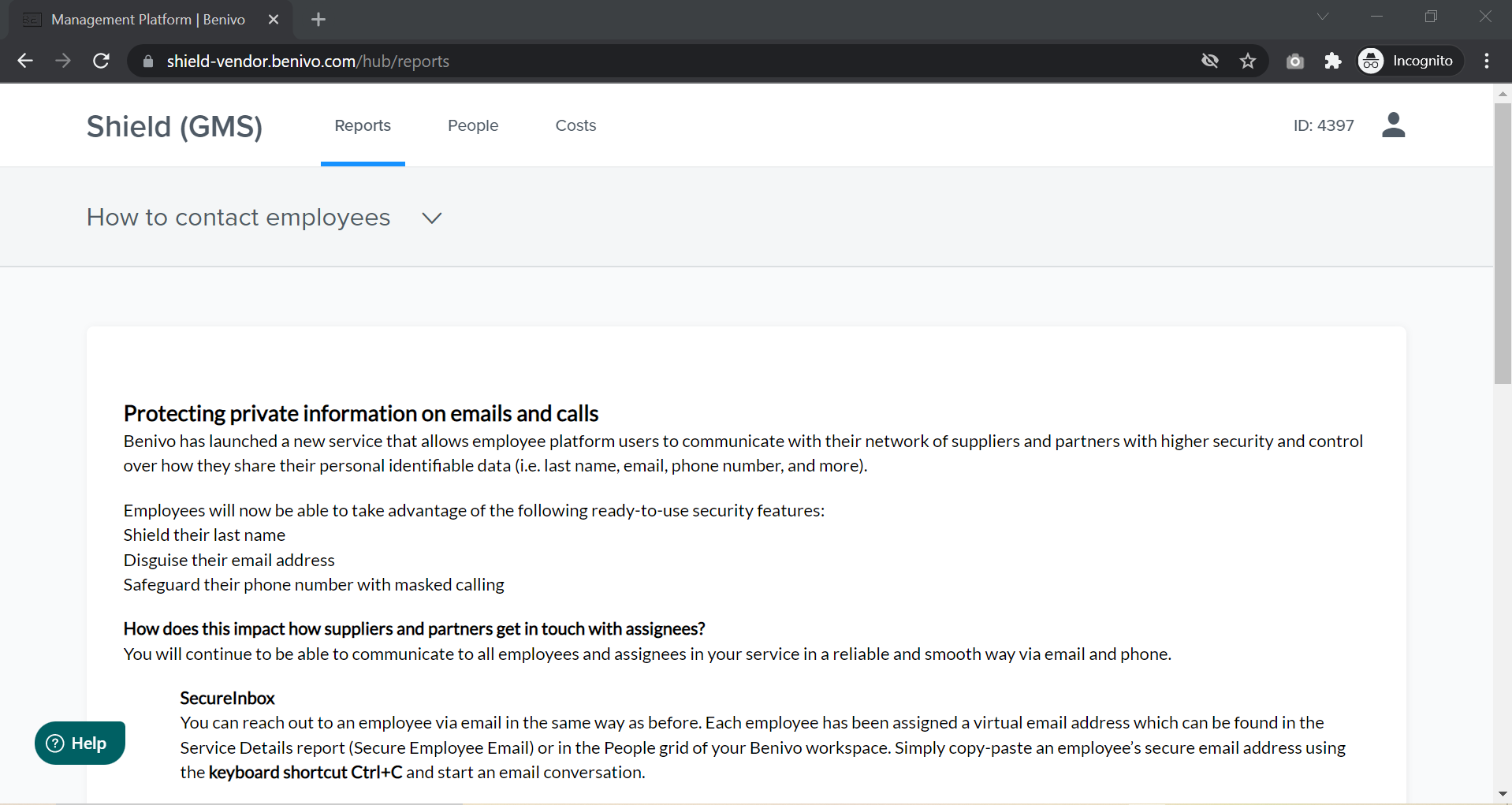Bookmark this page with the star icon
The image size is (1512, 805).
coord(1248,61)
